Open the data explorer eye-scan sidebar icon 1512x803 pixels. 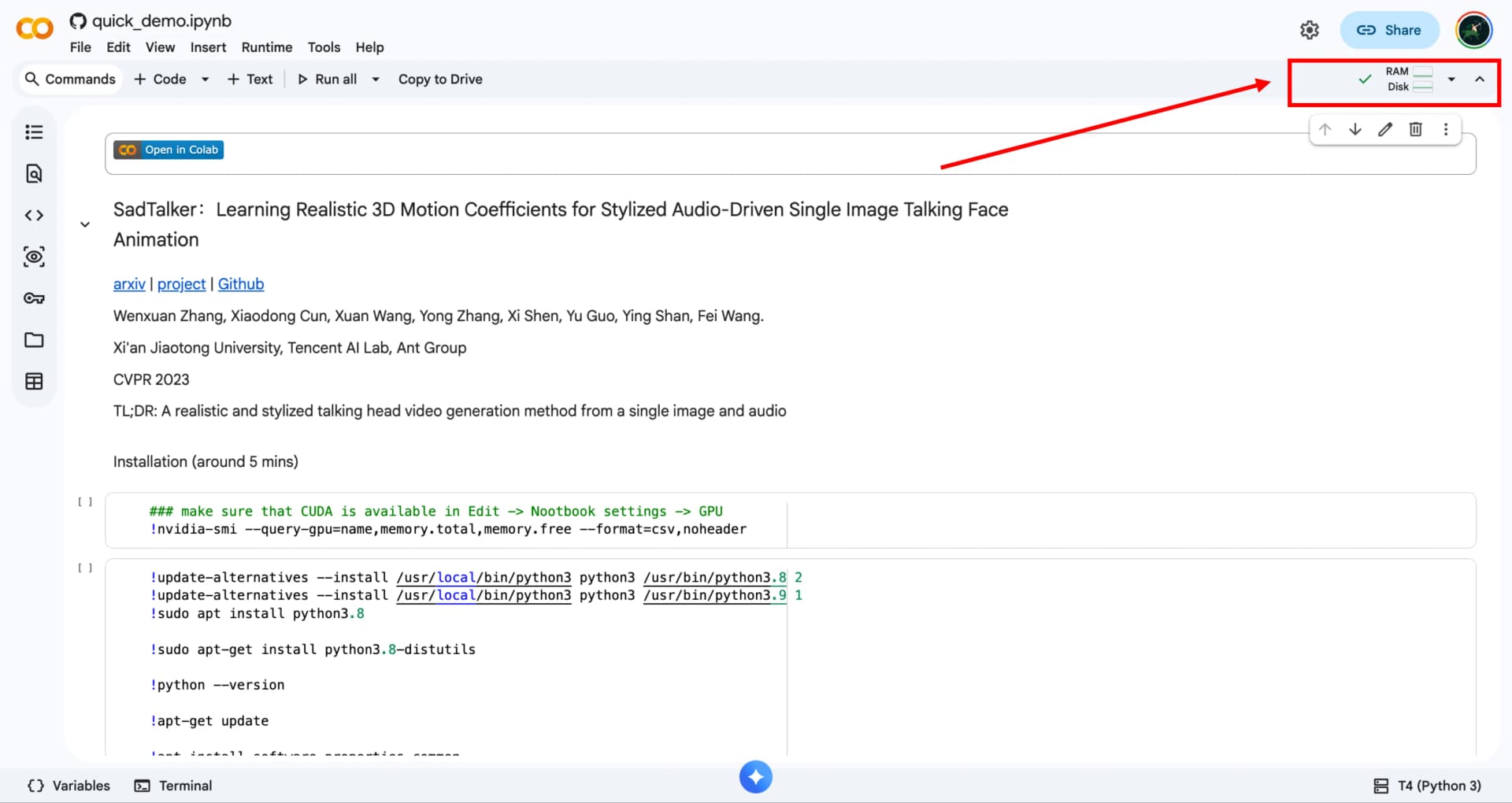pos(34,257)
